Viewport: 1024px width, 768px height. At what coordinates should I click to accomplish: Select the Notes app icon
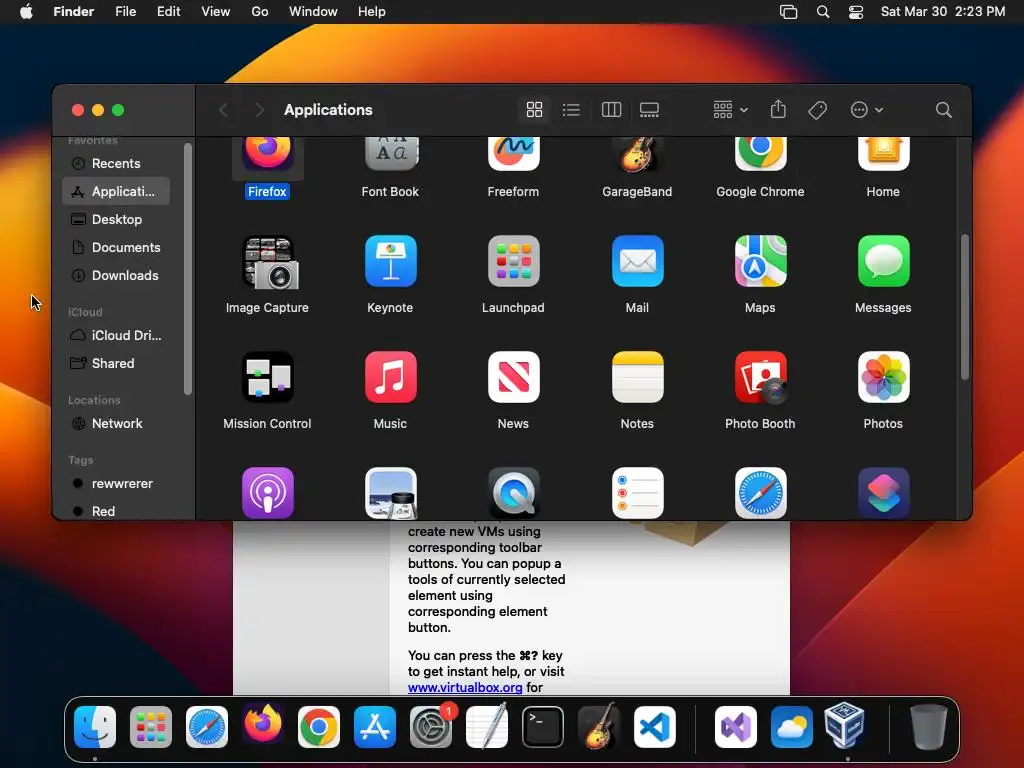point(637,377)
